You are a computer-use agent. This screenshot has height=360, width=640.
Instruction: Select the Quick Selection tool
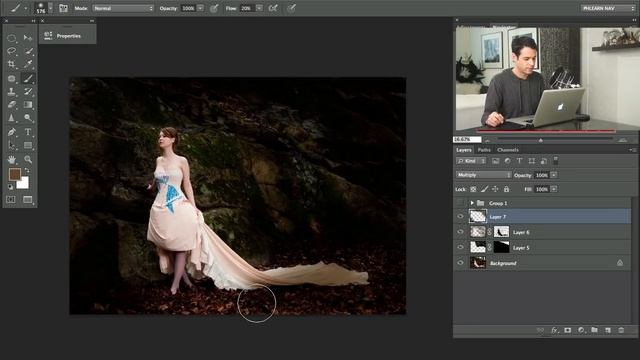pos(28,51)
